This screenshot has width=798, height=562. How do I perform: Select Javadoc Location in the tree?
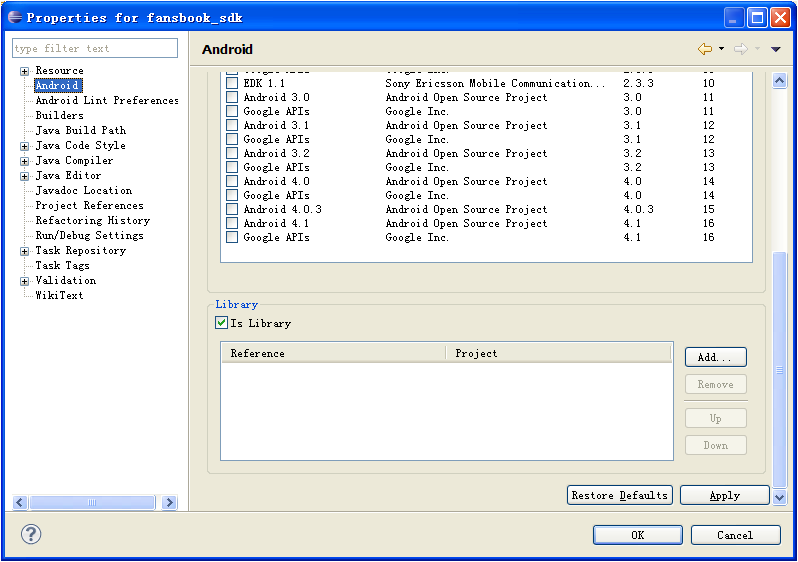click(x=84, y=190)
